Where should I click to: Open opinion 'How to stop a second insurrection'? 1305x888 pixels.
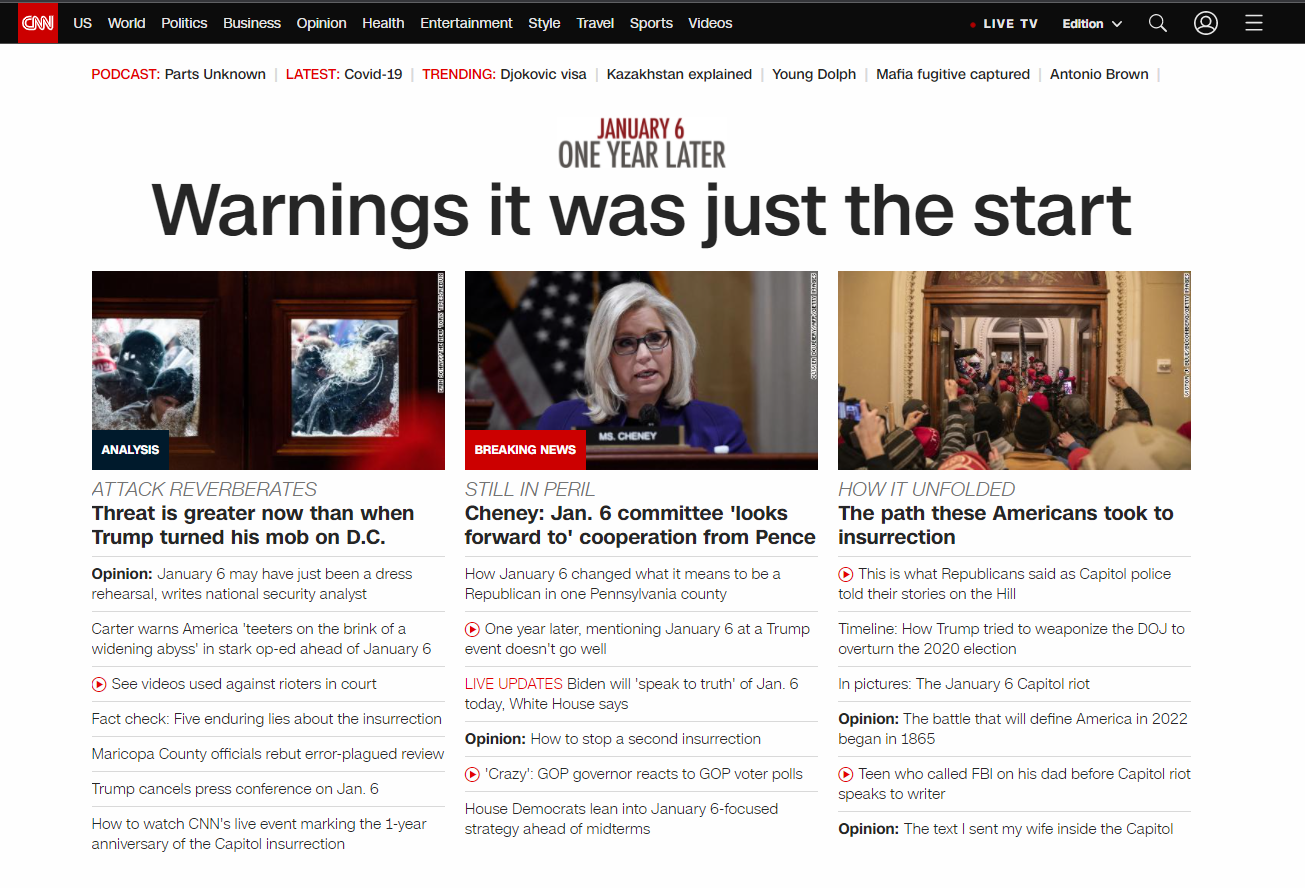click(x=613, y=739)
